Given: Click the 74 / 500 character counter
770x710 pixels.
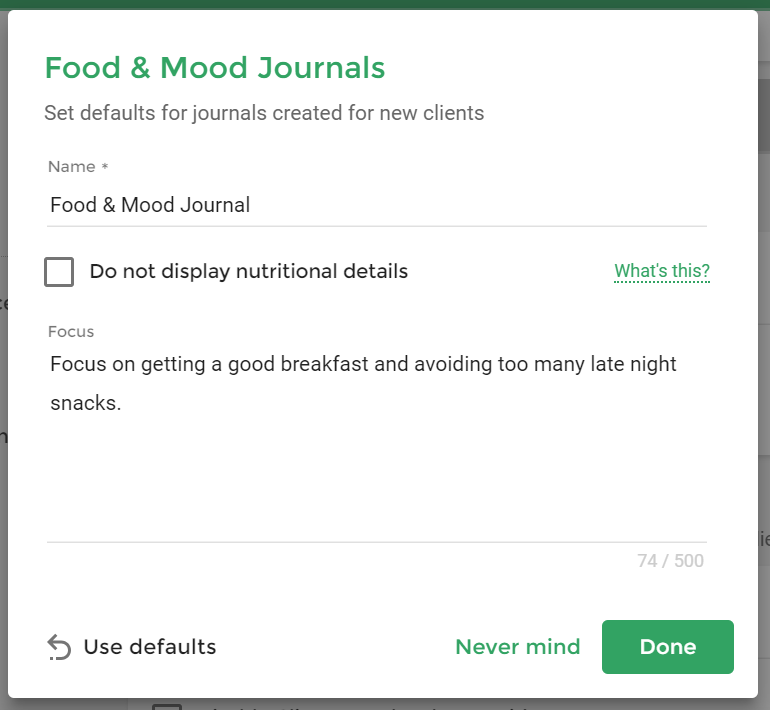Looking at the screenshot, I should pos(670,561).
